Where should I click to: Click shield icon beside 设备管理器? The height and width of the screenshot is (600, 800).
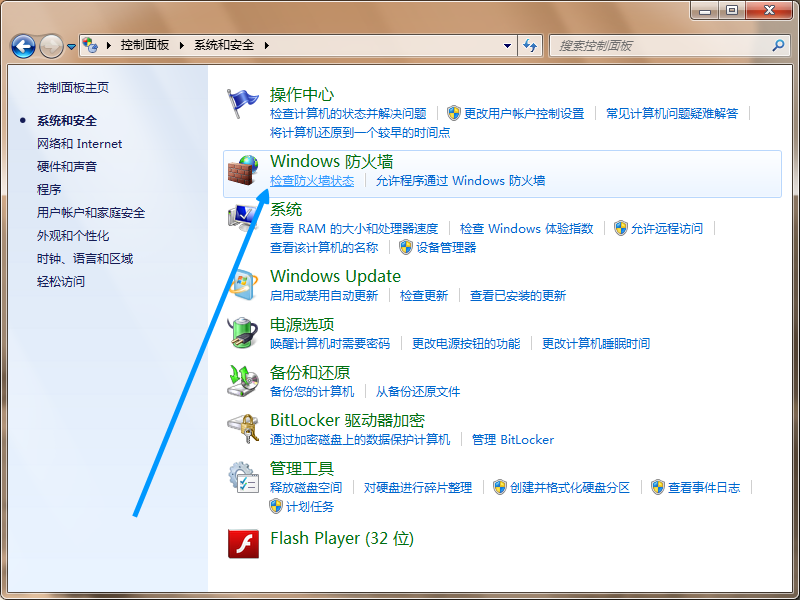click(x=406, y=247)
